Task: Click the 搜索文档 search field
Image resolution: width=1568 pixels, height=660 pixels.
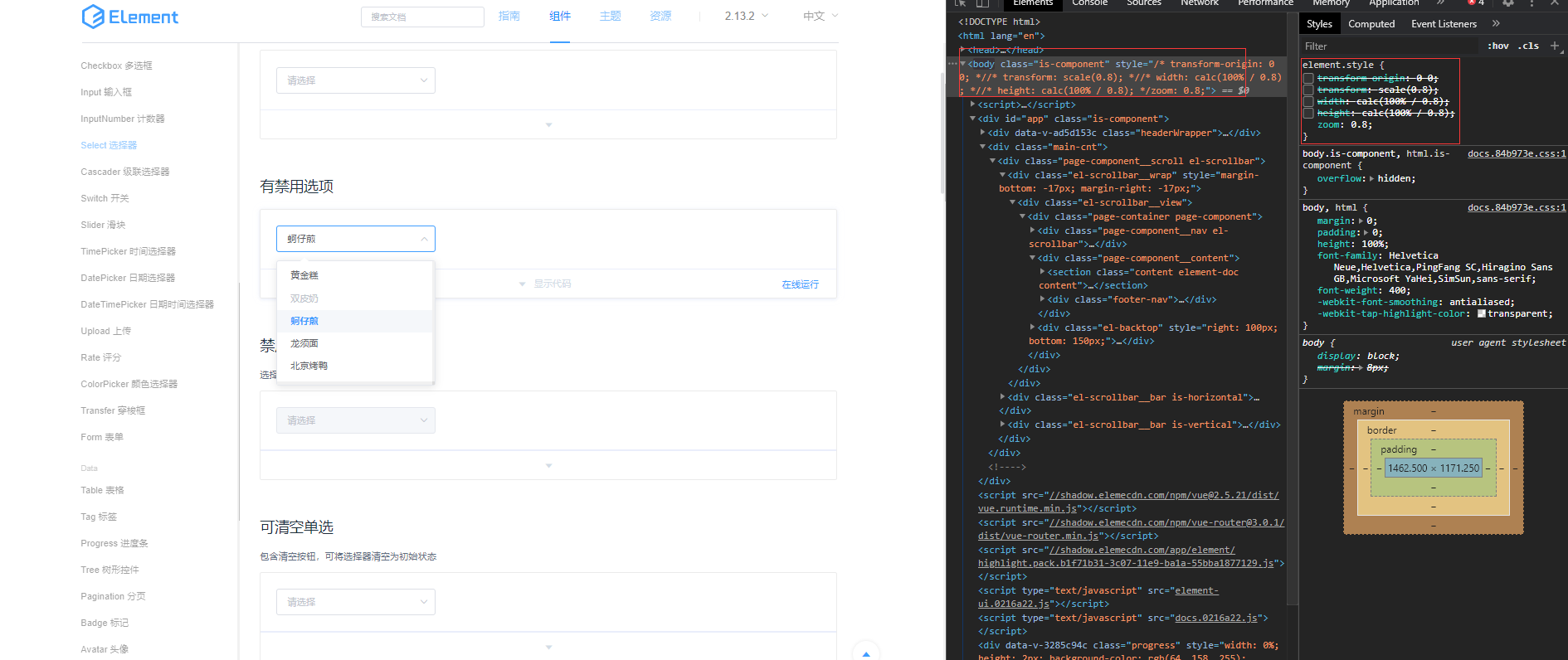Action: tap(422, 17)
